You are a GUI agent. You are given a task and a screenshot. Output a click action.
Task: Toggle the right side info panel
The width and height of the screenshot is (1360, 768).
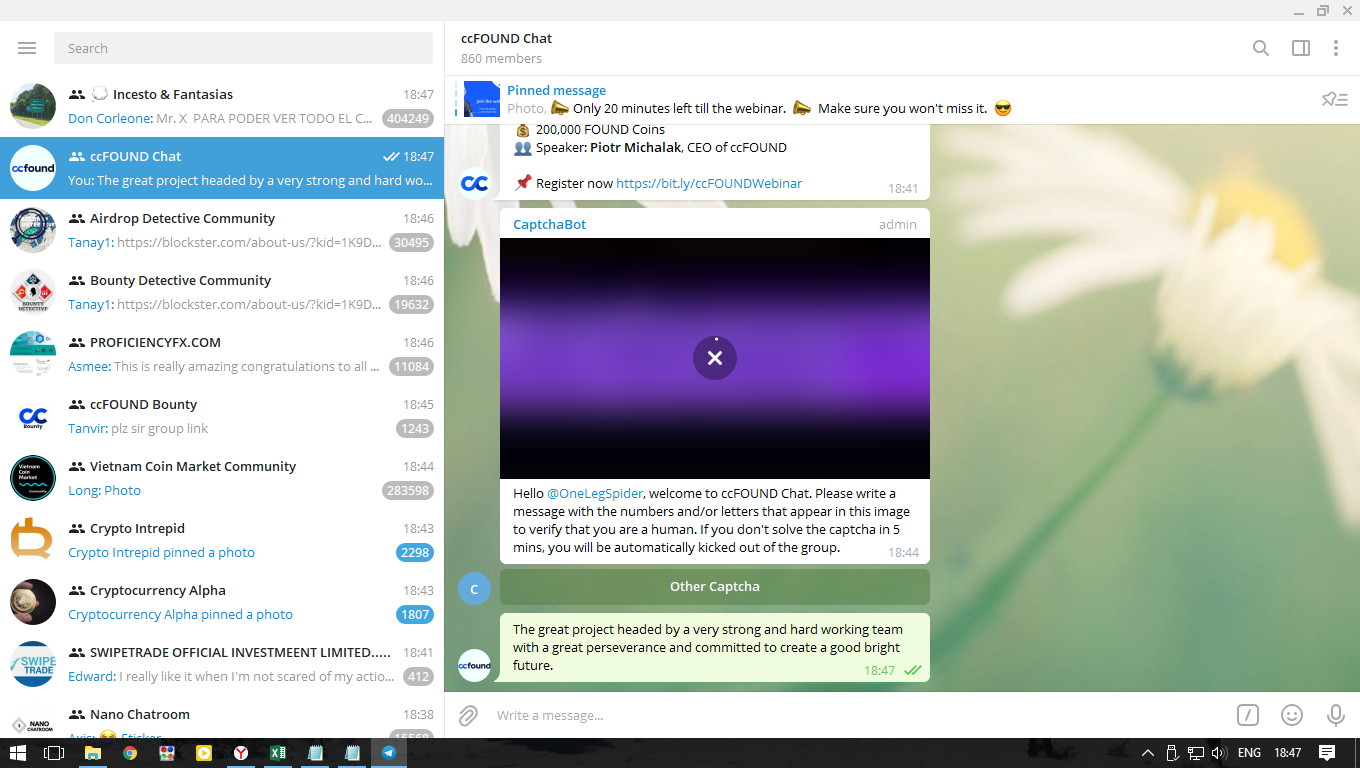(1301, 48)
